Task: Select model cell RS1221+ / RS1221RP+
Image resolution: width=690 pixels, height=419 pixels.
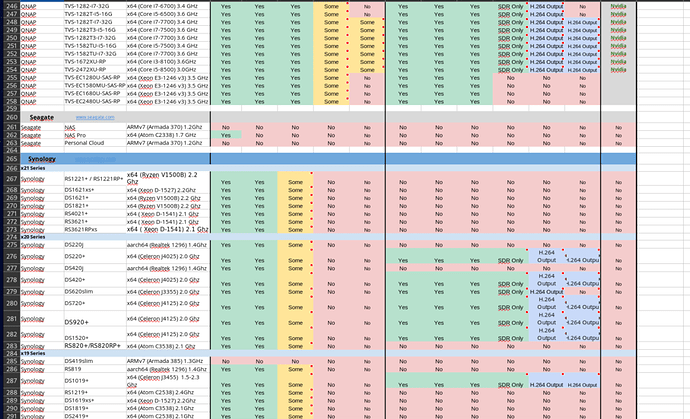Action: [x=94, y=179]
